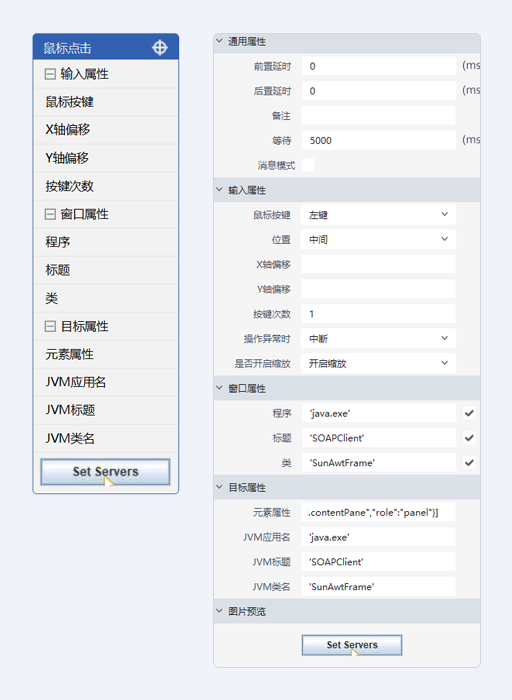This screenshot has height=700, width=512.
Task: Select 按键次数 row in left panel
Action: pyautogui.click(x=106, y=186)
